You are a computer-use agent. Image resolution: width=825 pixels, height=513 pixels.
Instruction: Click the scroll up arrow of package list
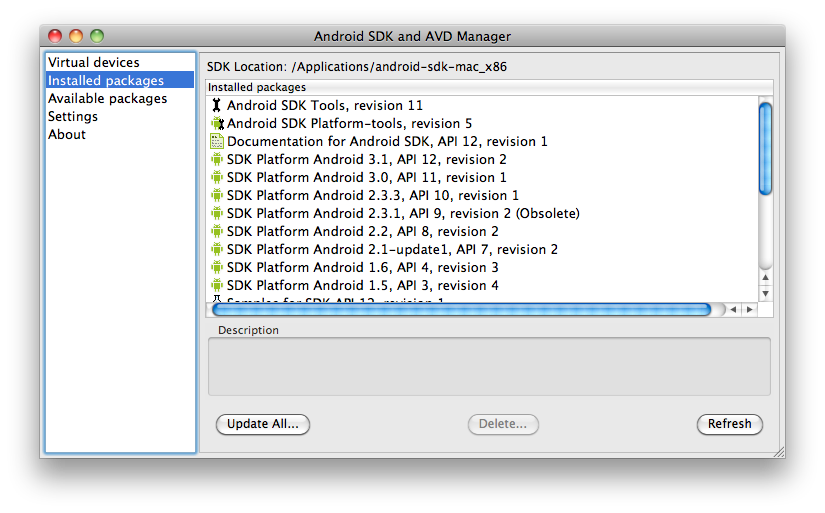(x=766, y=277)
